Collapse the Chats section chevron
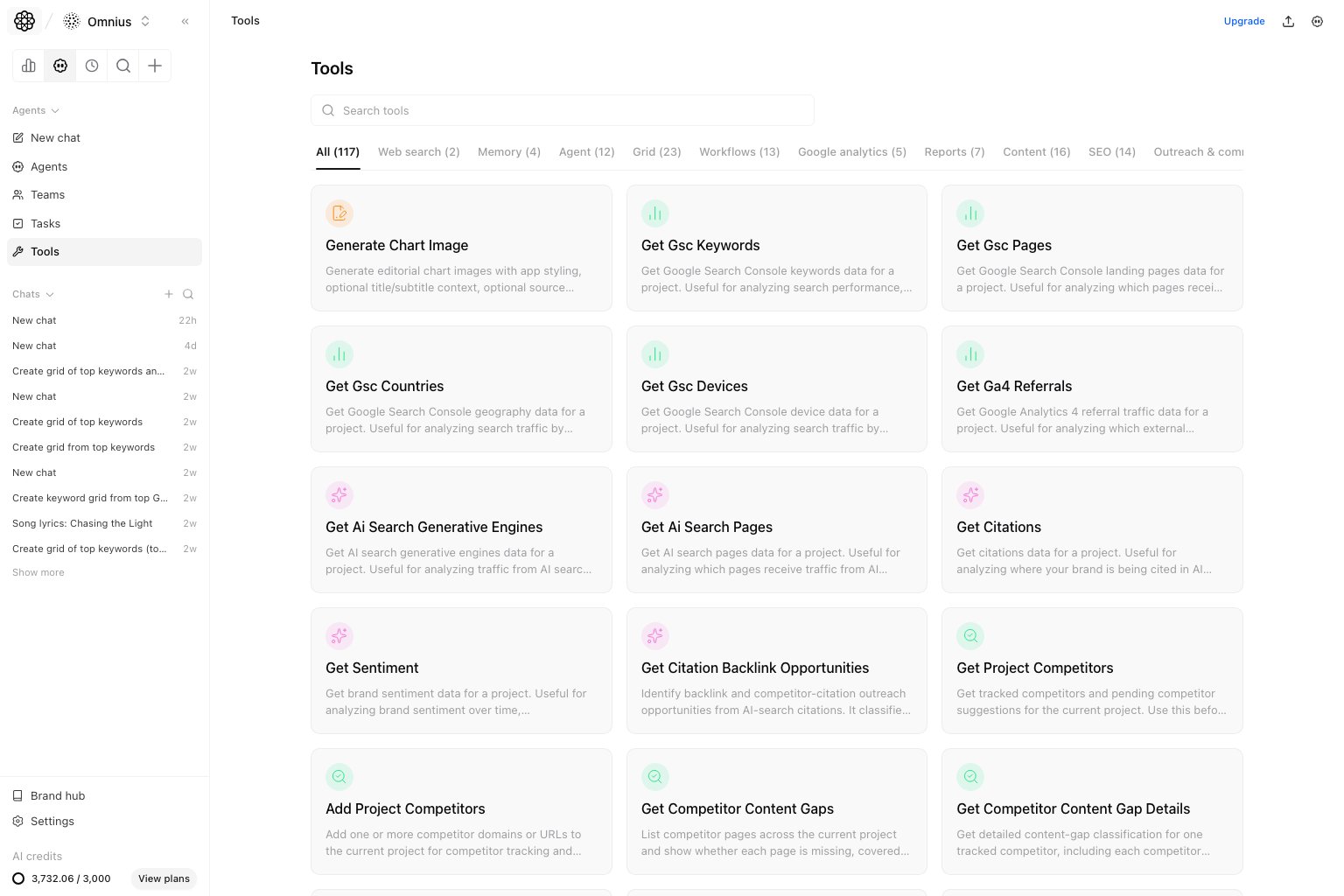Screen dimensions: 1344x896 [x=50, y=295]
